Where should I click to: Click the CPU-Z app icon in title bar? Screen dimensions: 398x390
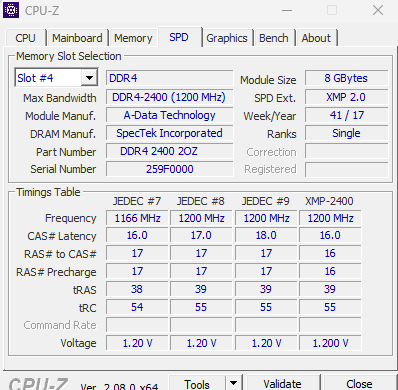11,10
